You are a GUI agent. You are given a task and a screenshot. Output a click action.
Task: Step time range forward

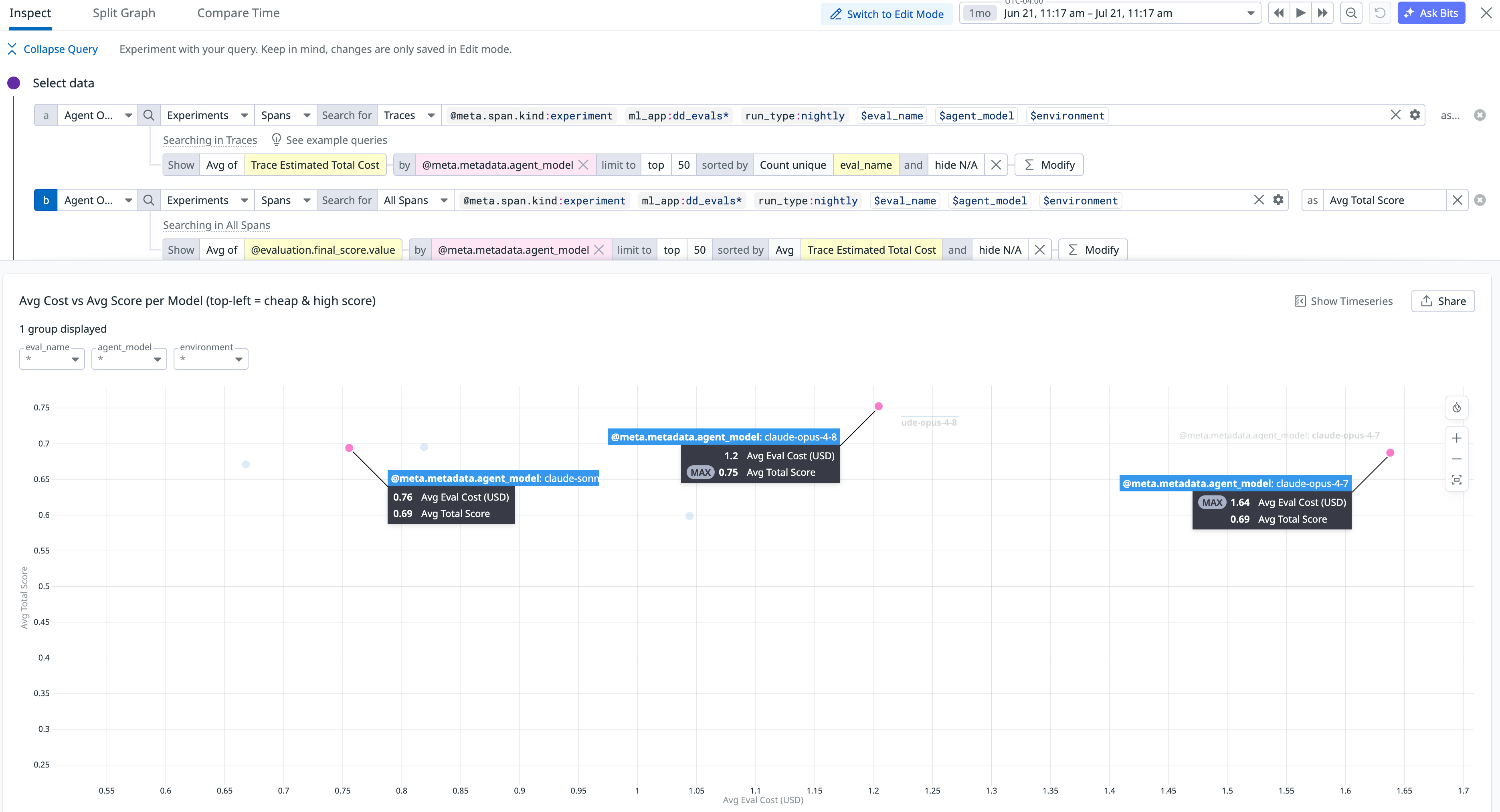click(x=1322, y=13)
